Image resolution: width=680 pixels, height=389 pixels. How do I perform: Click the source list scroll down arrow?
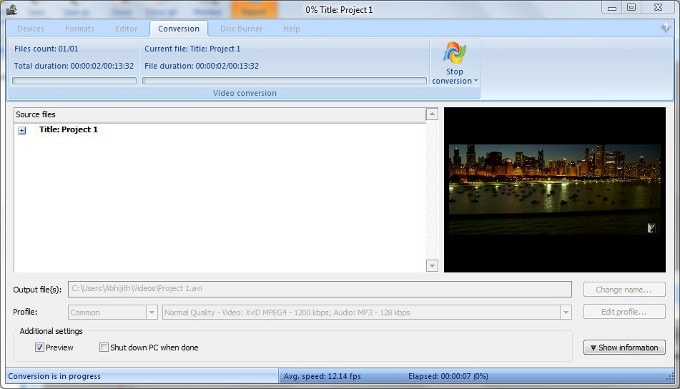(432, 265)
